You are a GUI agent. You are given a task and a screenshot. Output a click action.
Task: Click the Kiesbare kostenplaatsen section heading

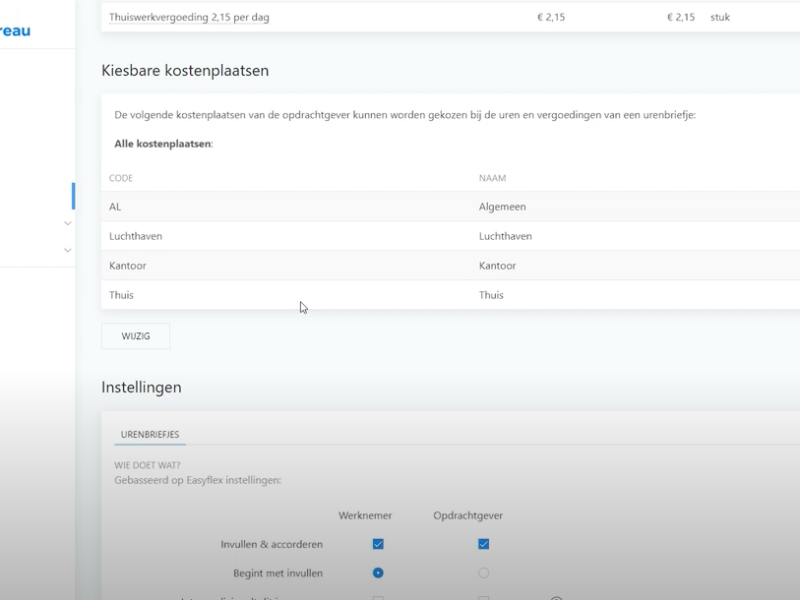186,70
